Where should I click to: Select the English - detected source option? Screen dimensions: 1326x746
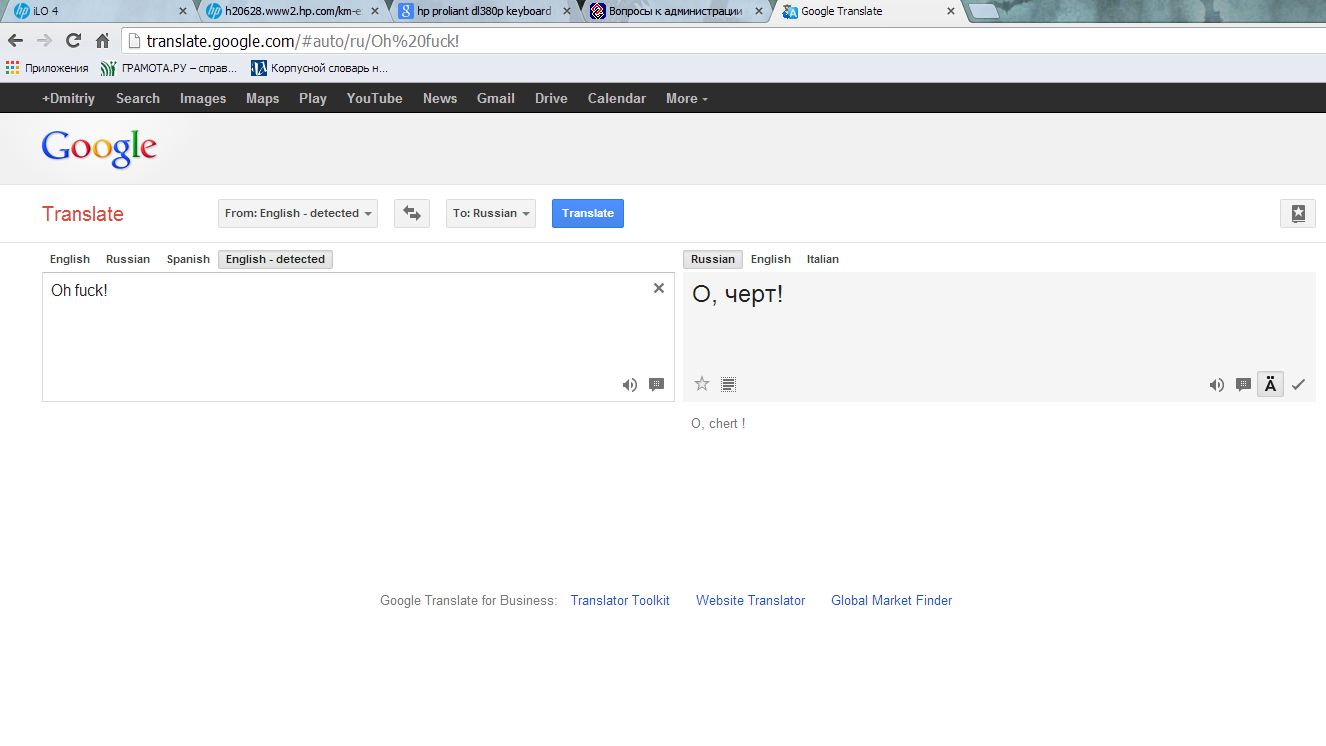point(275,259)
